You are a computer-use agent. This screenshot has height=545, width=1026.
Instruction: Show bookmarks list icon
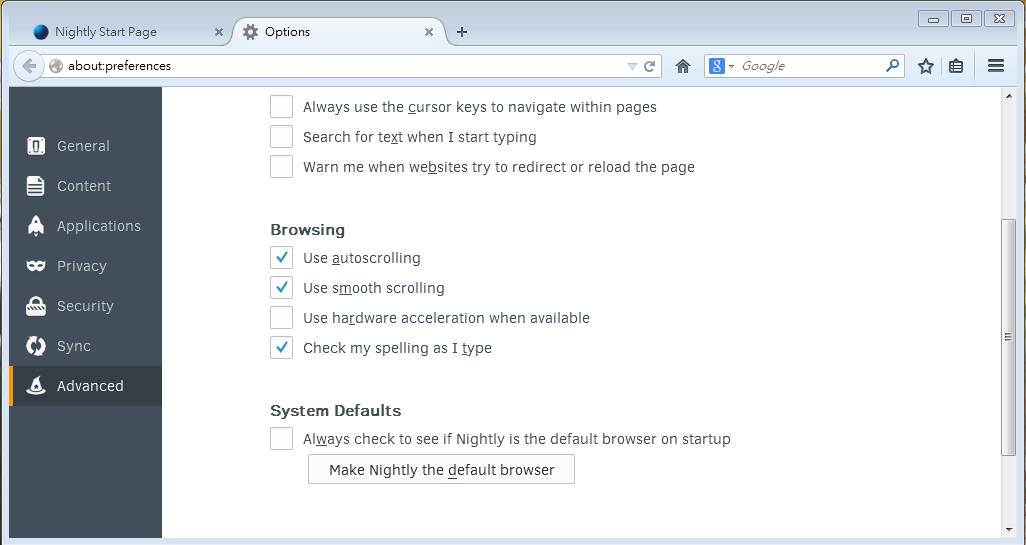956,66
